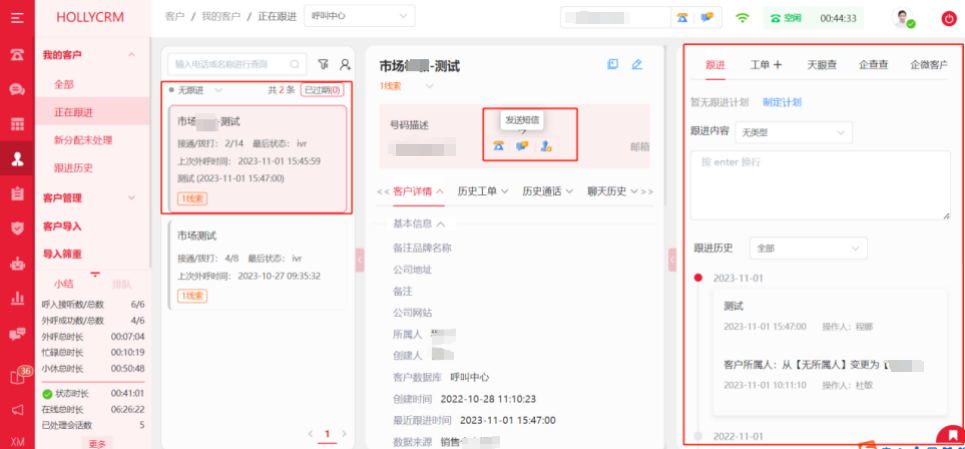965x449 pixels.
Task: Open the grid table module in the left sidebar
Action: [17, 125]
